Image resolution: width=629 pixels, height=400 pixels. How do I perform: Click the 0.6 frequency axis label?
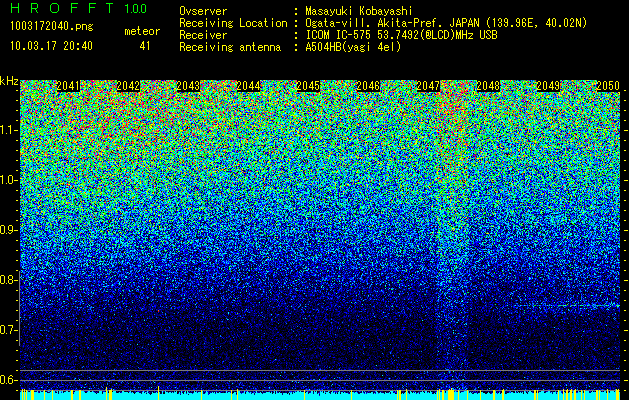pos(8,380)
